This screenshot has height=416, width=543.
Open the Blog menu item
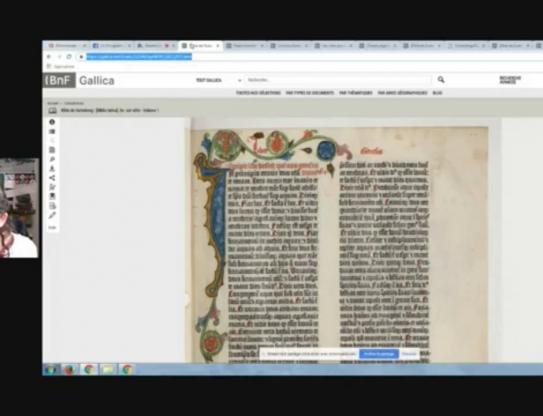point(437,93)
